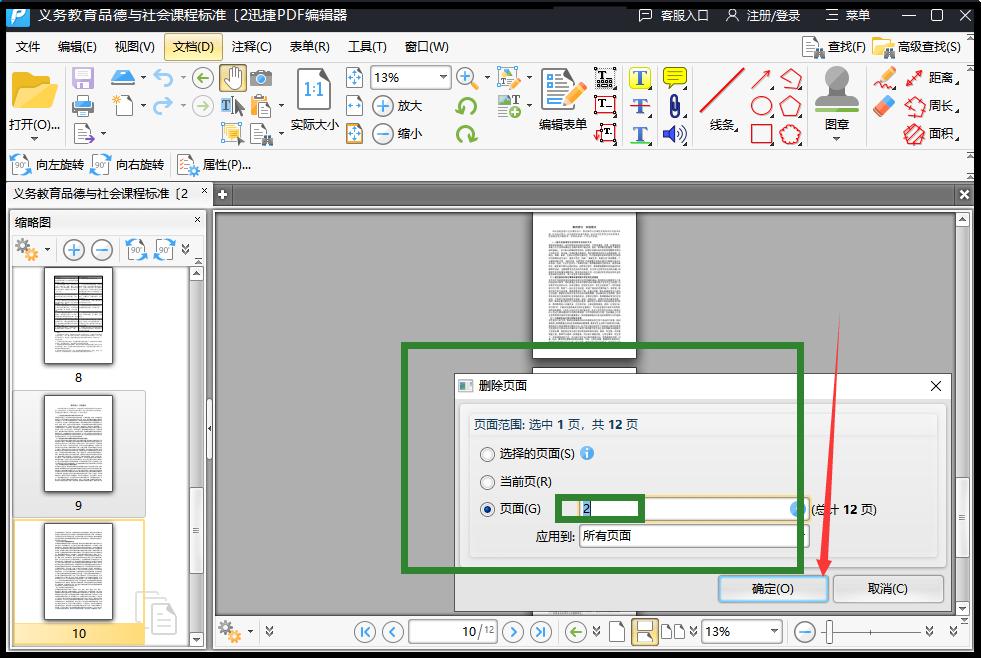Click 确定(O) to confirm deletion
Viewport: 981px width, 658px height.
pos(772,588)
